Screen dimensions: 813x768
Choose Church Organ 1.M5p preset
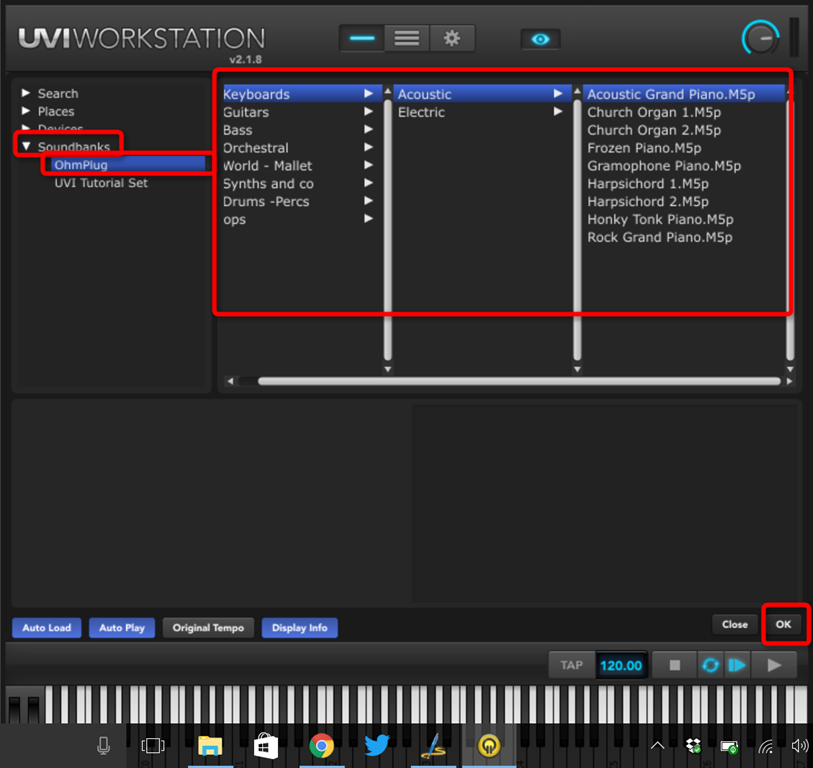654,112
